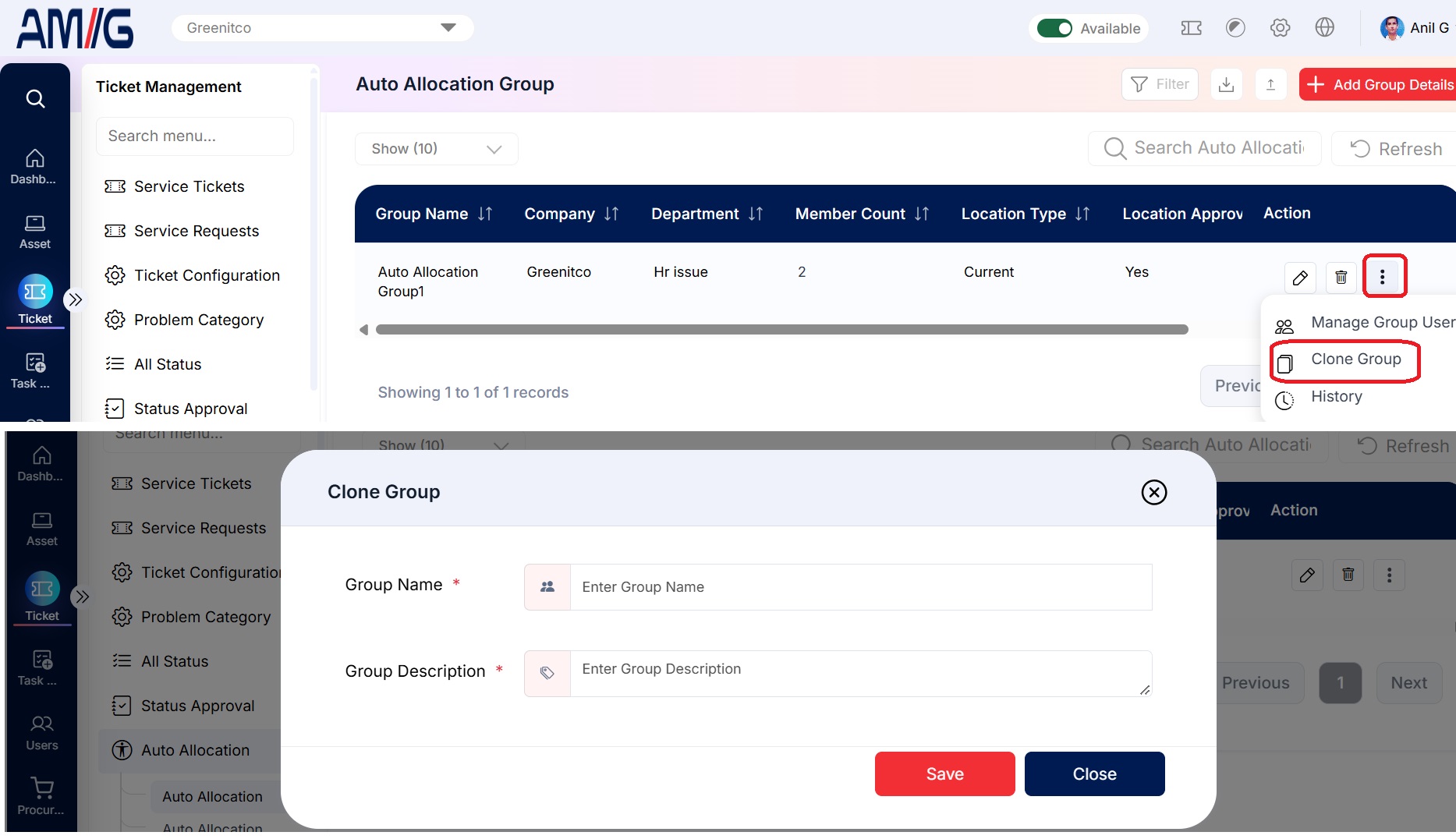This screenshot has height=839, width=1456.
Task: Click the upload import icon
Action: (1270, 84)
